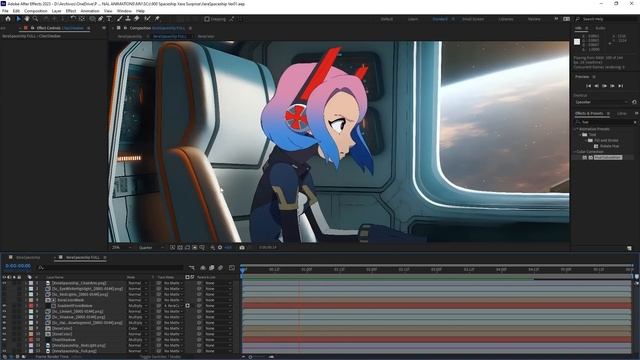This screenshot has width=640, height=360.
Task: Select the Learn workspace
Action: point(413,19)
